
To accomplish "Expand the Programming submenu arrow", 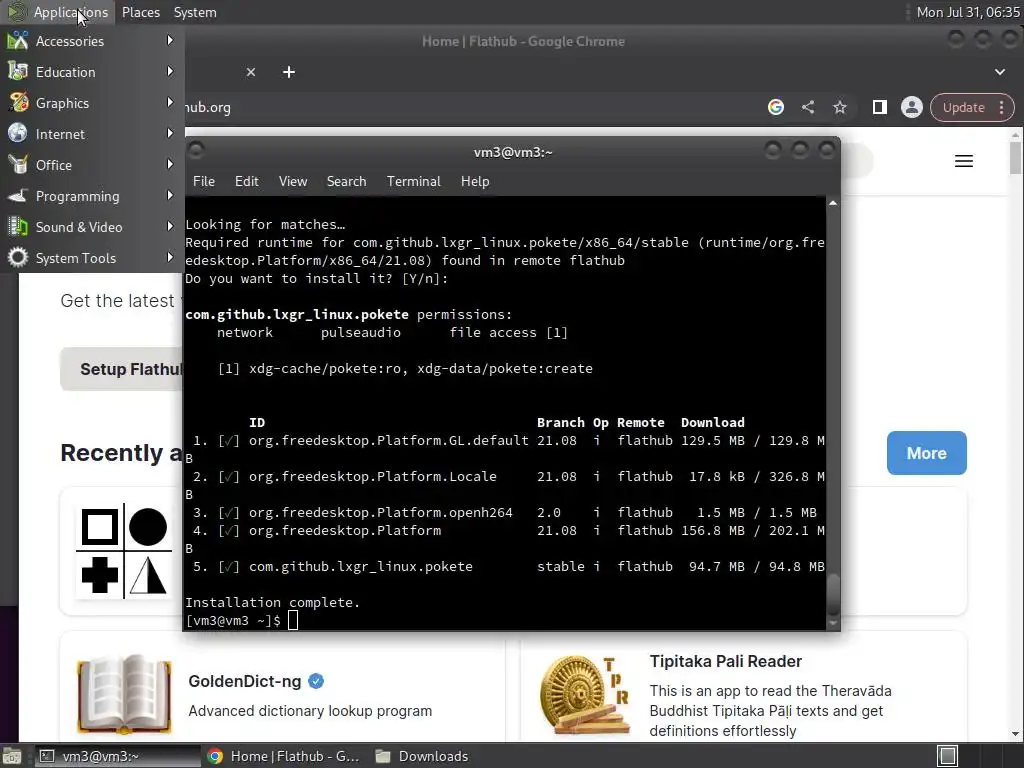I will pyautogui.click(x=170, y=195).
